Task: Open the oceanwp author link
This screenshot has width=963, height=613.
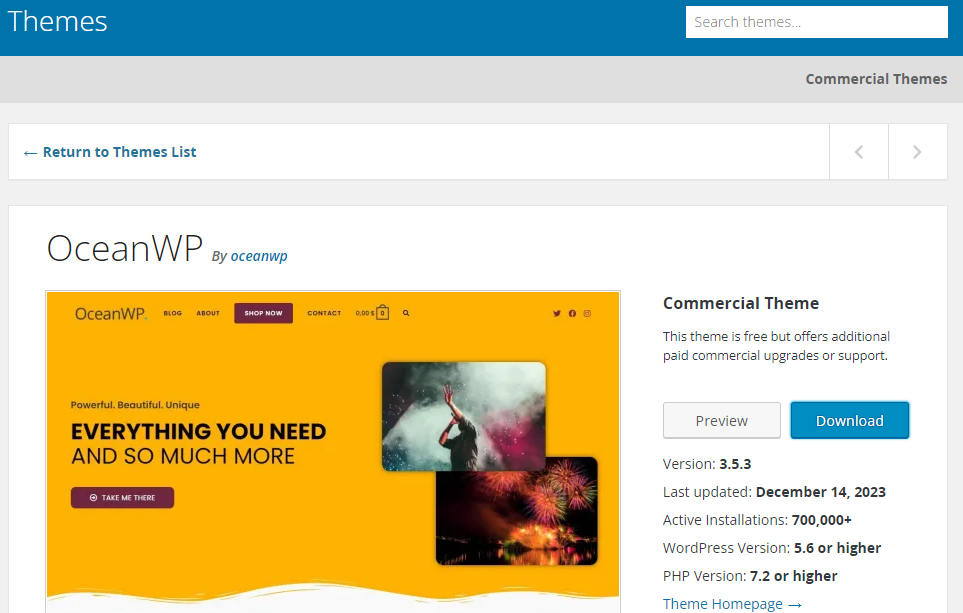Action: (259, 256)
